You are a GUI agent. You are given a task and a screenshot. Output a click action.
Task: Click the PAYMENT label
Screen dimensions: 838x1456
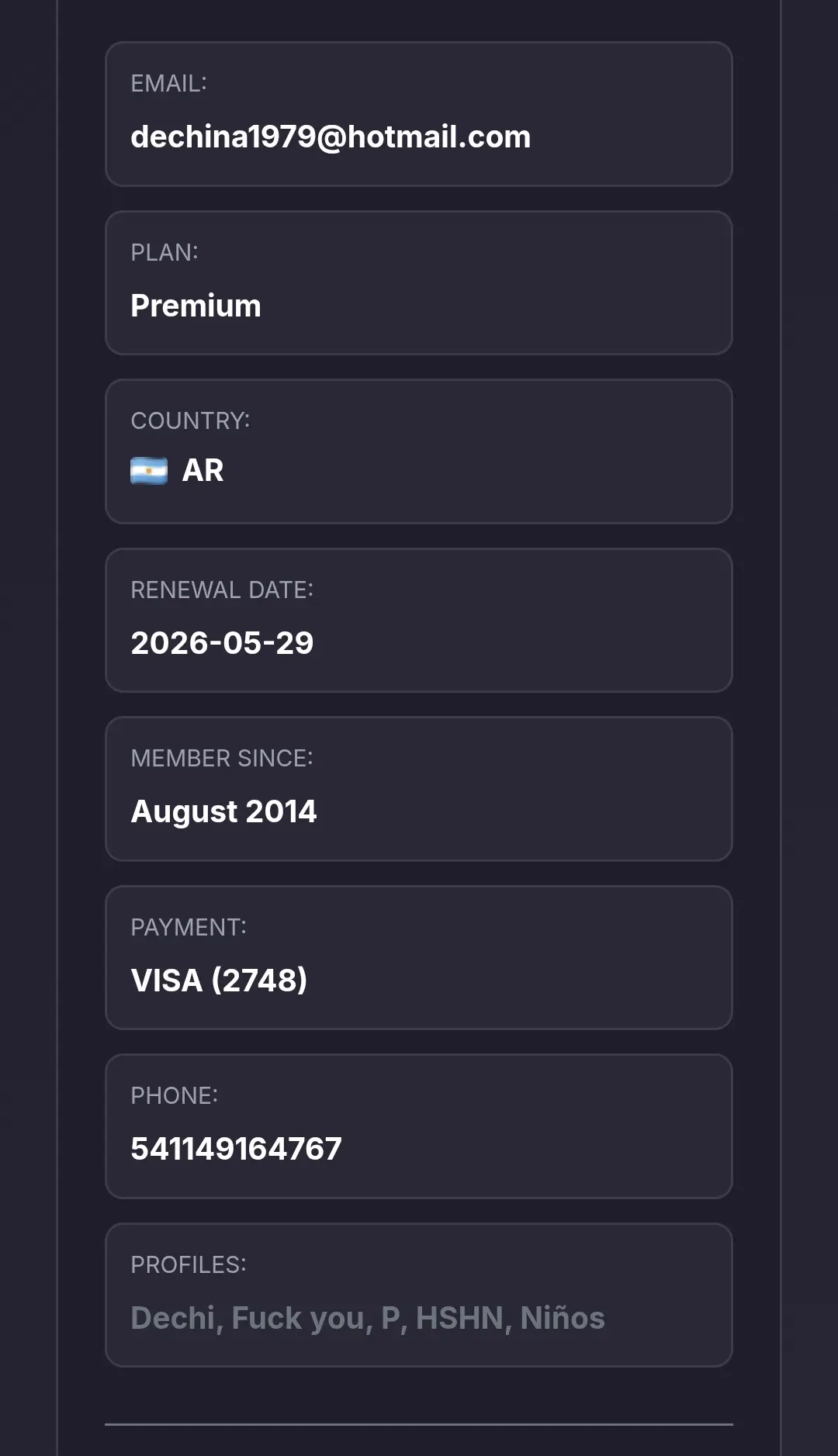pyautogui.click(x=189, y=927)
